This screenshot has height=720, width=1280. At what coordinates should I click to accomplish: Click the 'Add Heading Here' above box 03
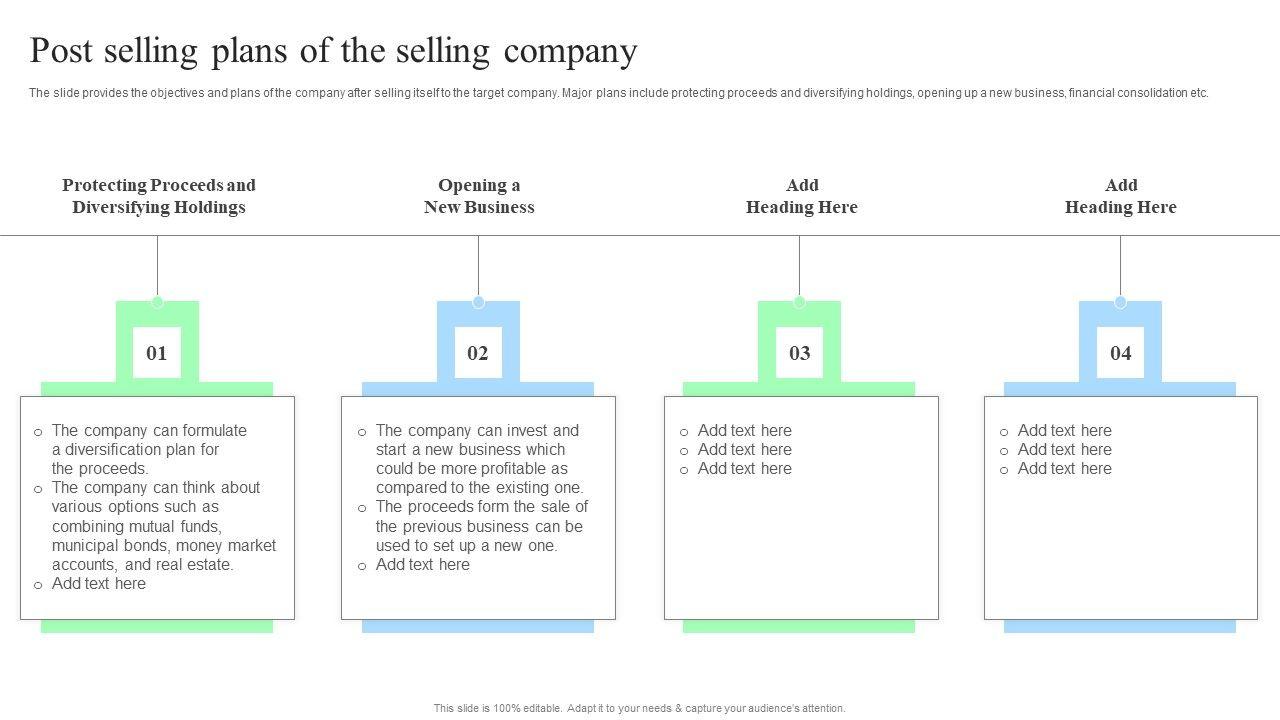point(801,196)
